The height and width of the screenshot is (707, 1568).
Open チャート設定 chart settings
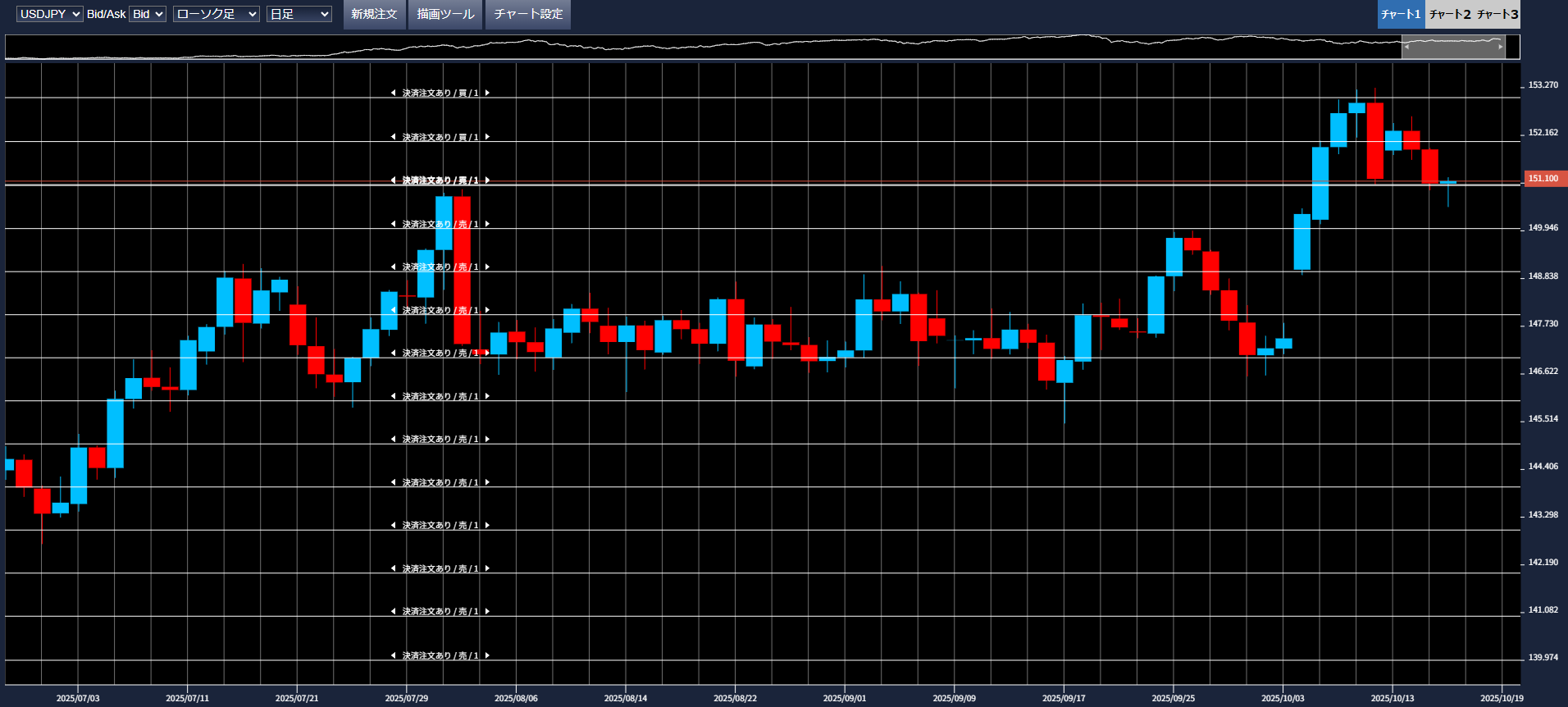coord(528,14)
